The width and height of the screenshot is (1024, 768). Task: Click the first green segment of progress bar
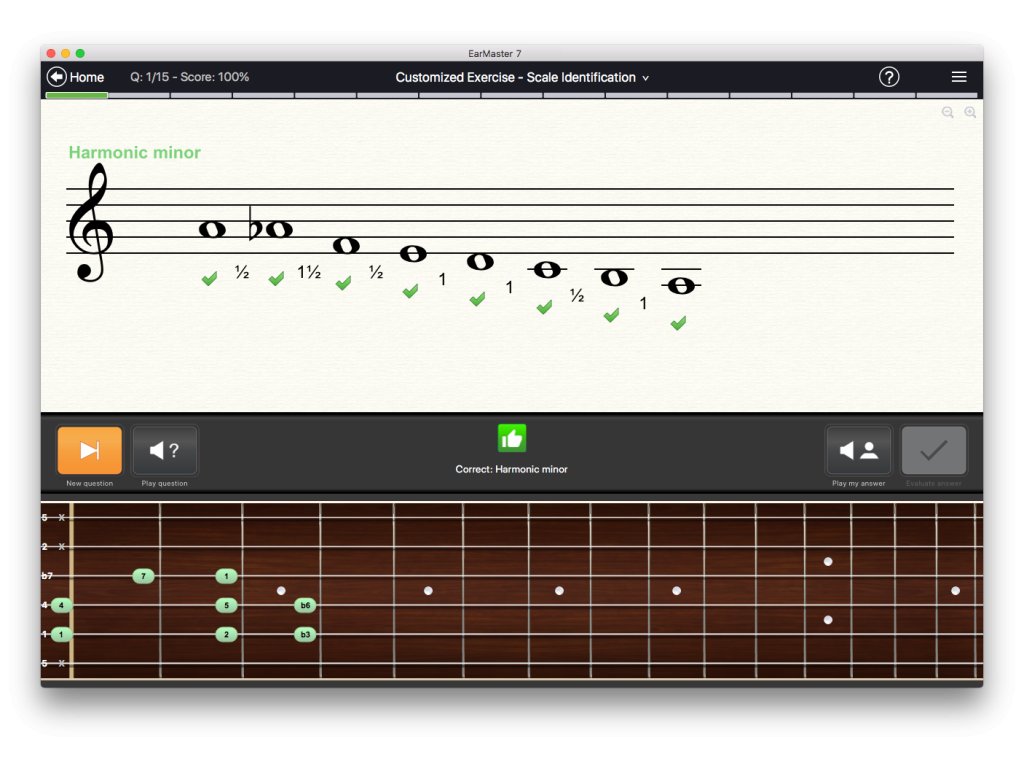[77, 96]
